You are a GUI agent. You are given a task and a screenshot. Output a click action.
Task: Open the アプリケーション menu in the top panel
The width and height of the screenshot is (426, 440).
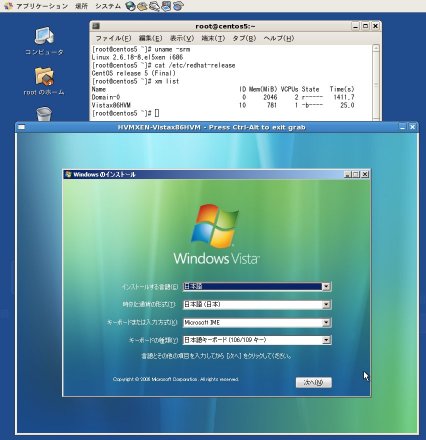(42, 6)
